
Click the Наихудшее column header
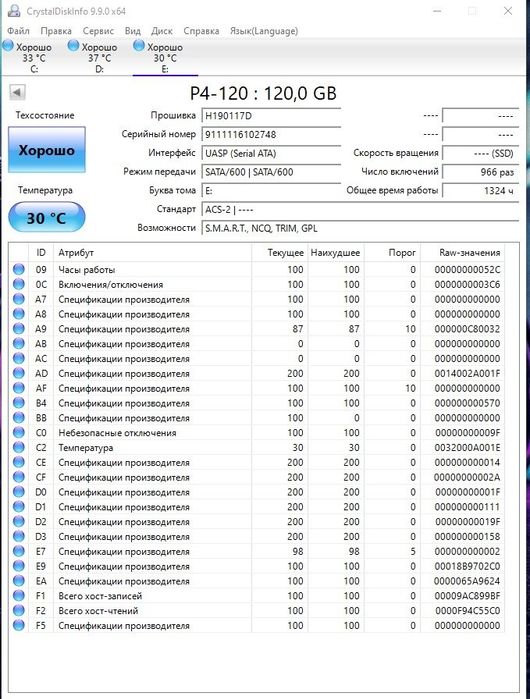(x=336, y=253)
